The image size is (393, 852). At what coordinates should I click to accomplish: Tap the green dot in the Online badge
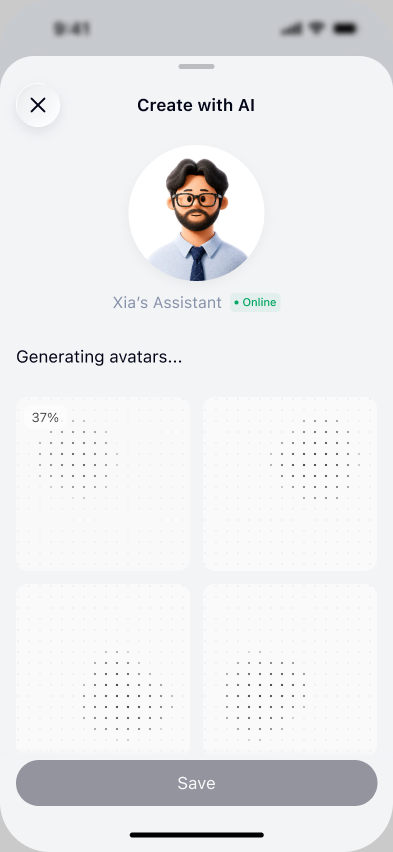tap(236, 303)
